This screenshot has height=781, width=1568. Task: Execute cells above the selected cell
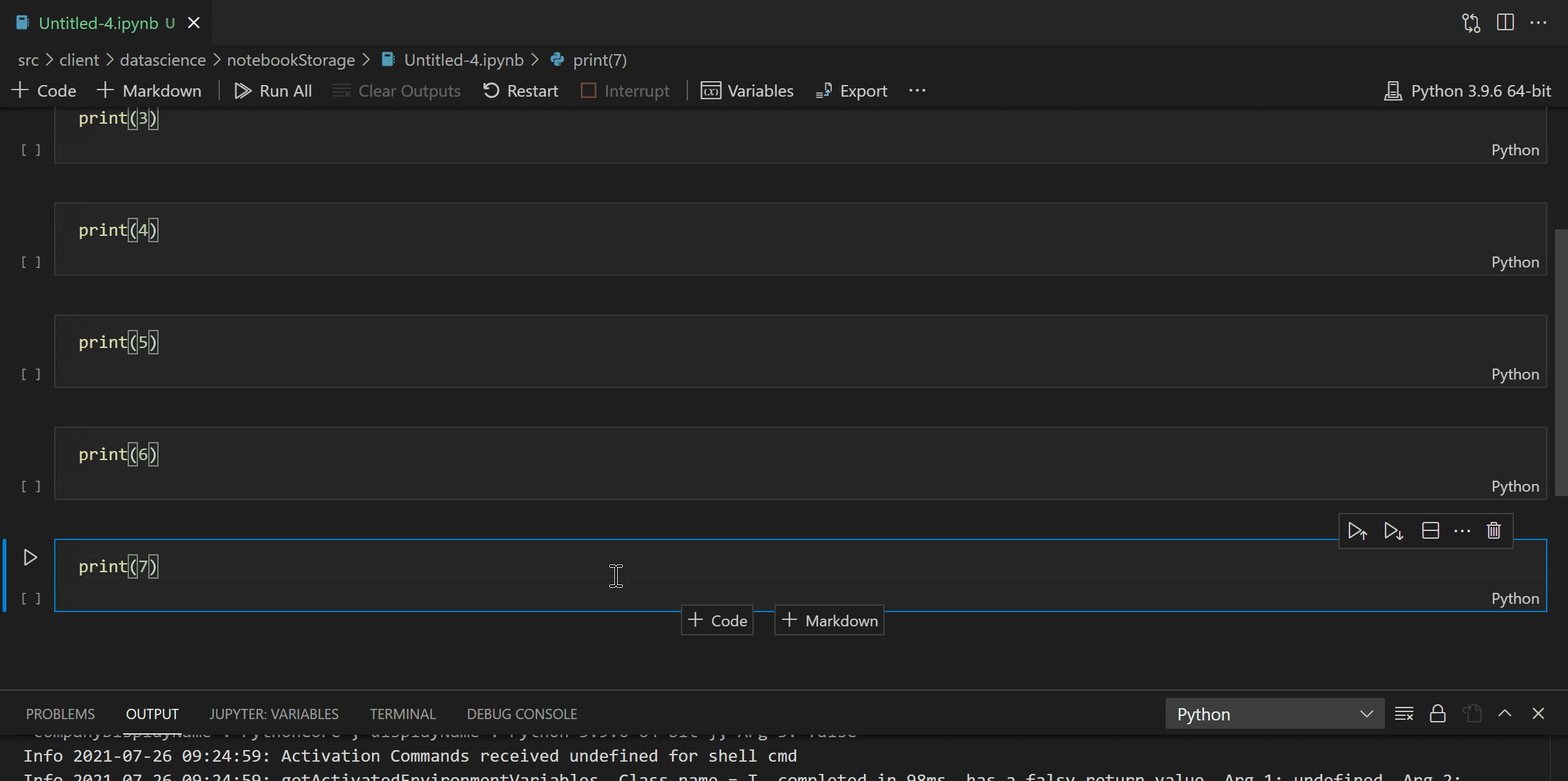[x=1358, y=530]
